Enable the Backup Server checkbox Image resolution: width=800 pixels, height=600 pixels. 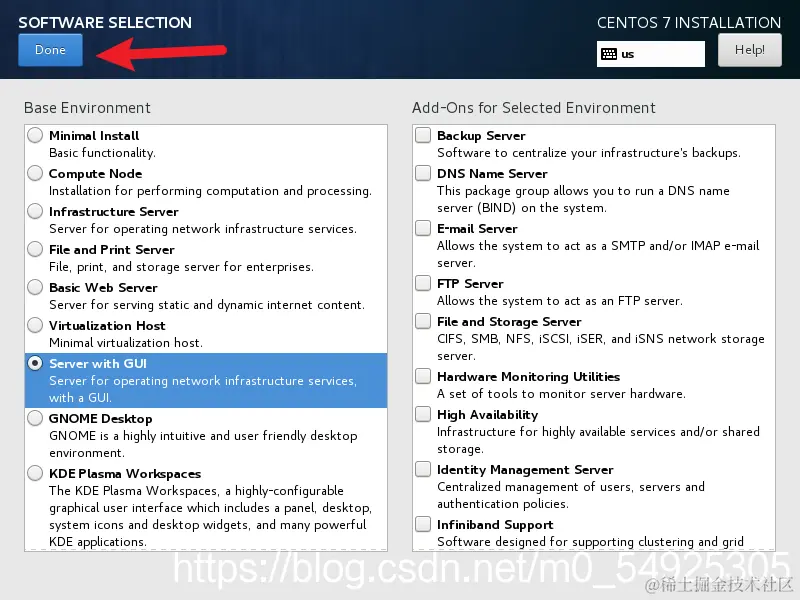(423, 135)
